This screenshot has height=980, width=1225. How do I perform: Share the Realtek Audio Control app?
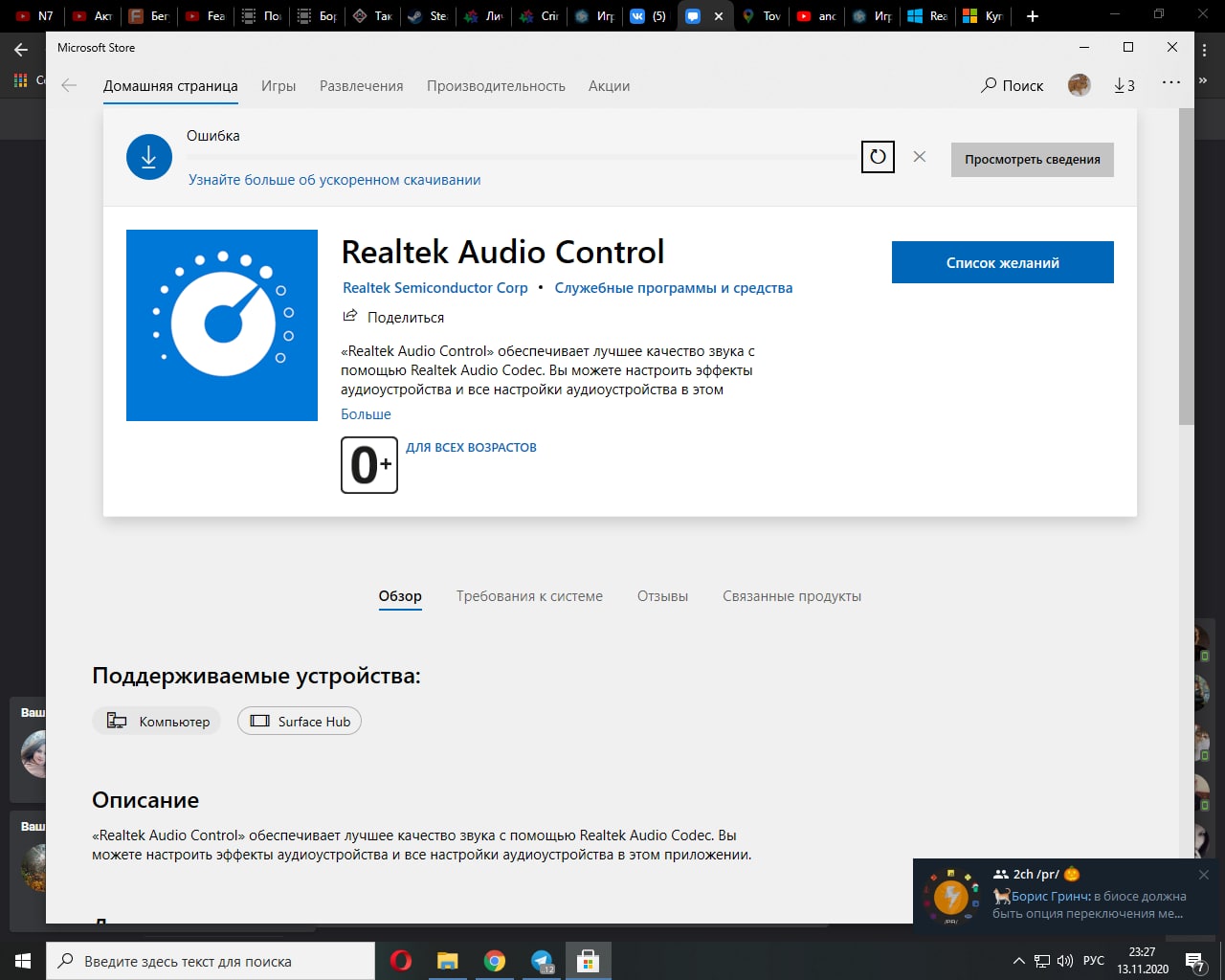[x=393, y=317]
